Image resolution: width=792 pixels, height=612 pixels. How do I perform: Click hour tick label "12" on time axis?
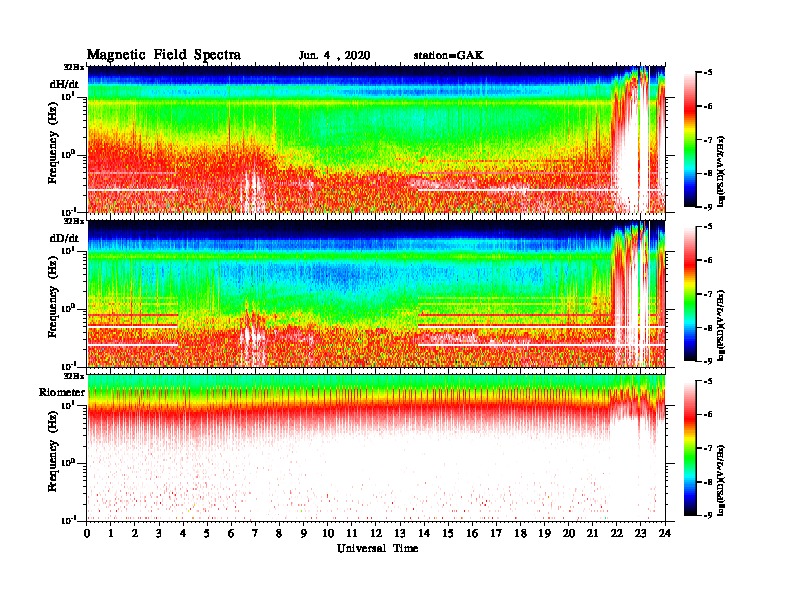(376, 533)
